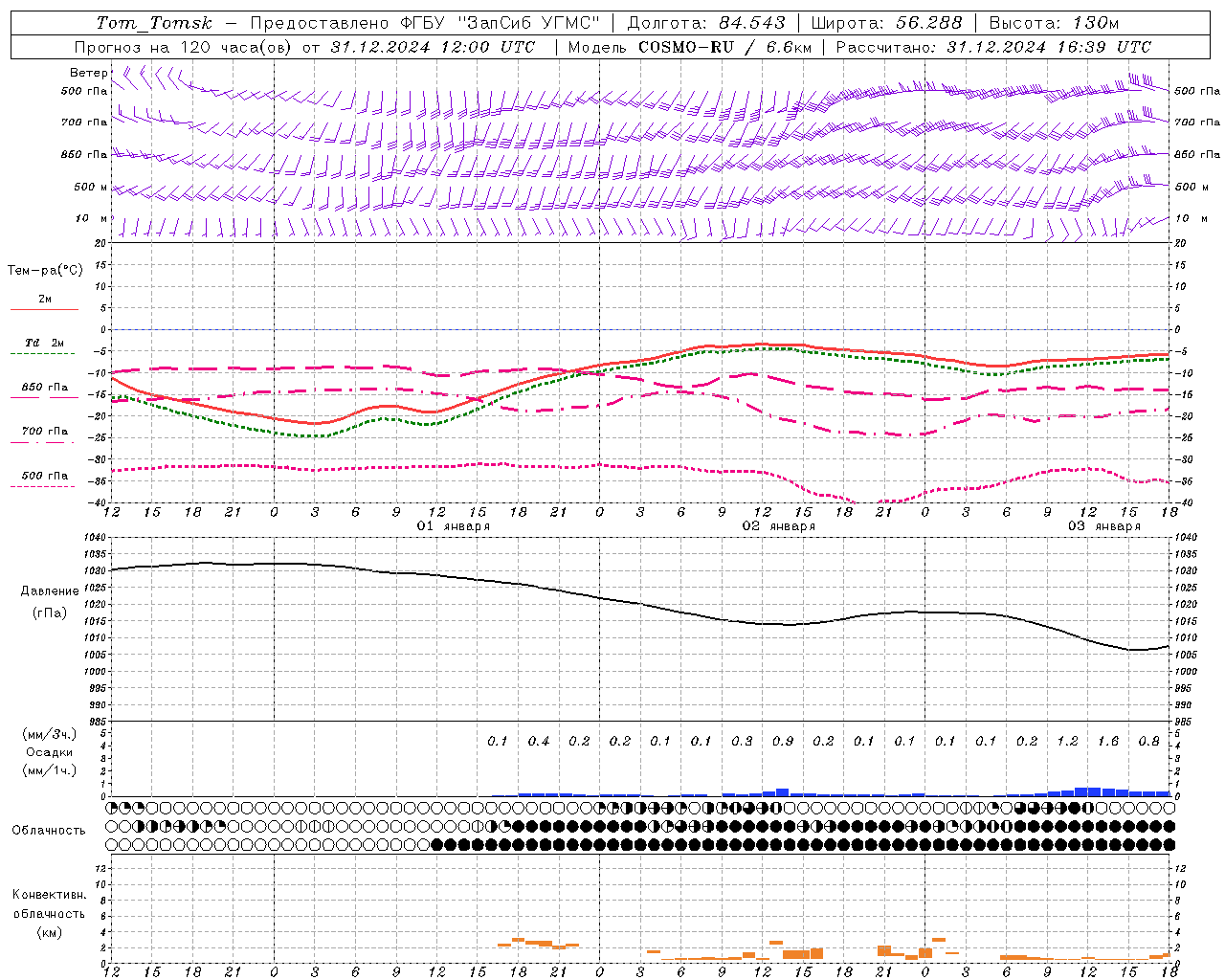Image resolution: width=1225 pixels, height=980 pixels.
Task: Click the "2м" legend entry above "Td 2м"
Action: tap(45, 299)
